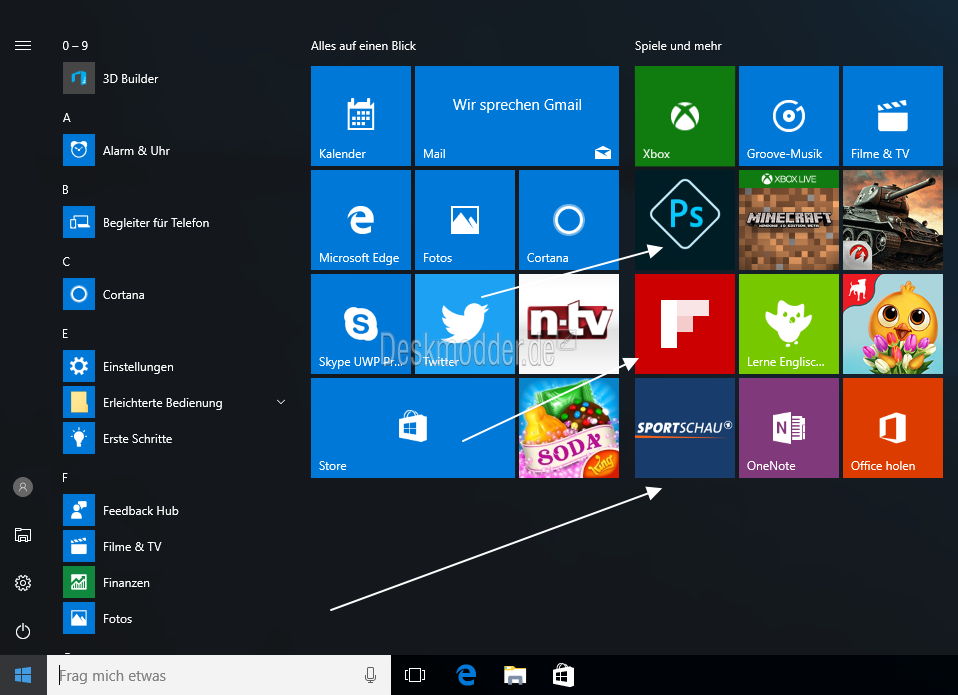Open Cortana from the app list
Screen dimensions: 958x695
point(174,294)
